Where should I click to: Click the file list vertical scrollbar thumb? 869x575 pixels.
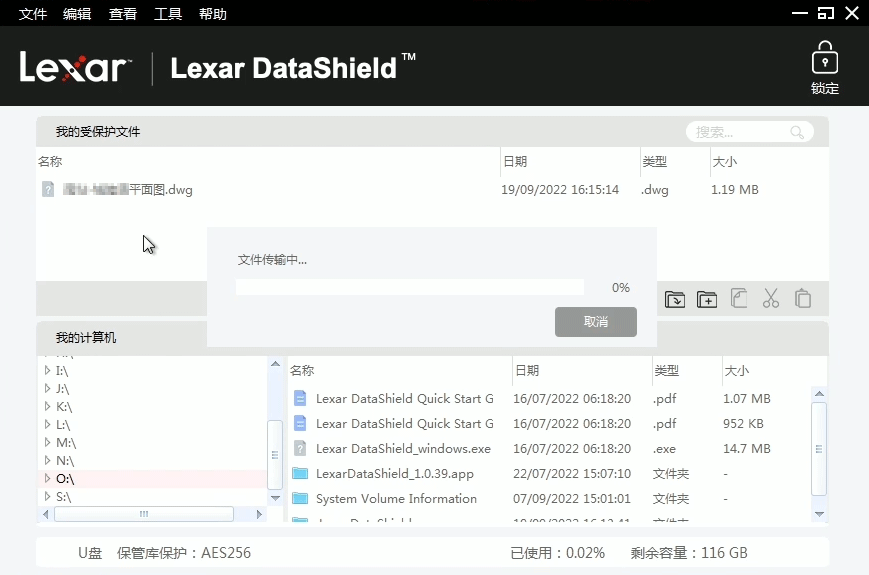coord(819,449)
